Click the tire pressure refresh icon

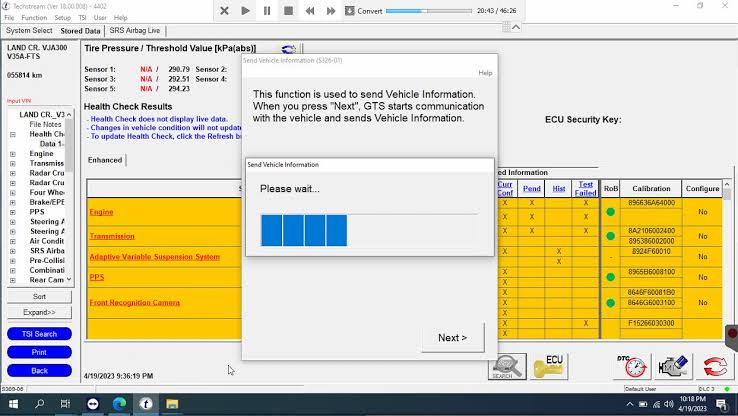pyautogui.click(x=289, y=49)
